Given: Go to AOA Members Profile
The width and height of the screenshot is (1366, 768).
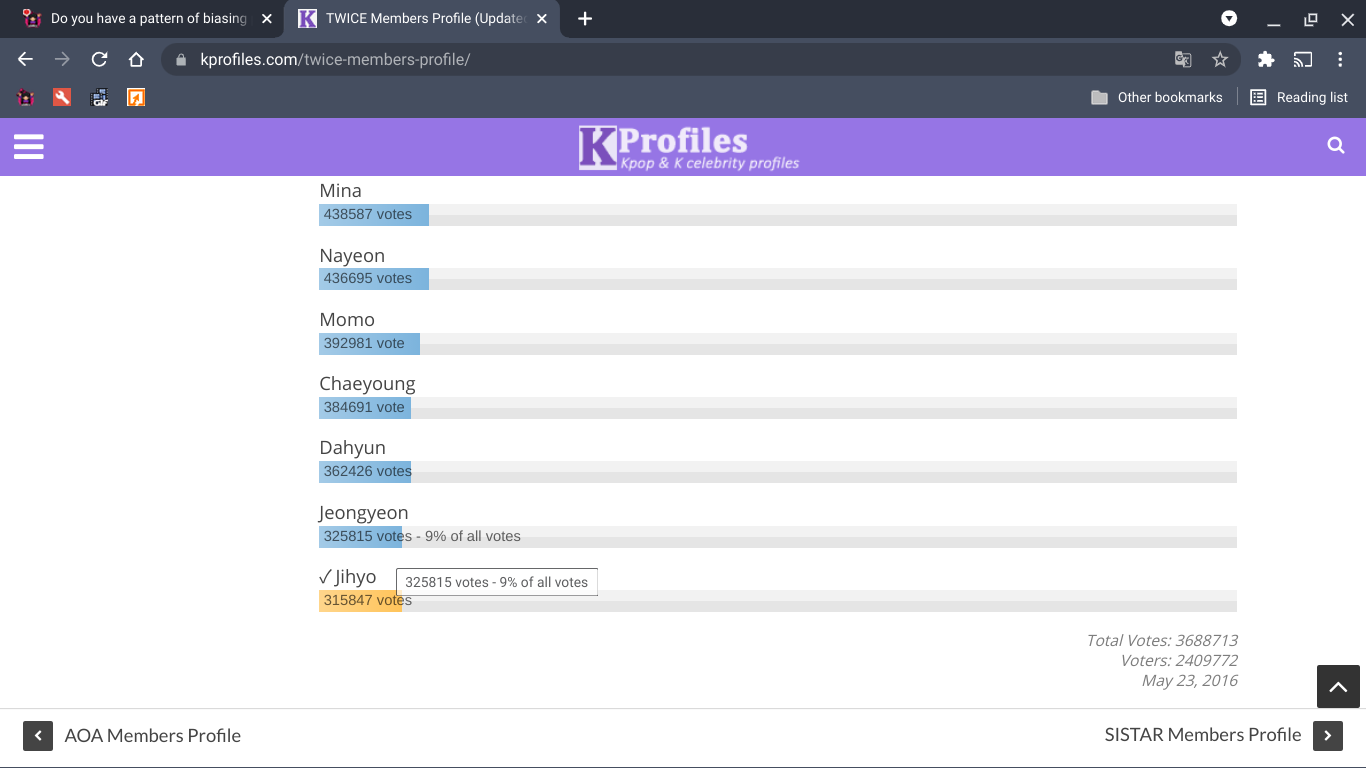Looking at the screenshot, I should (x=132, y=736).
